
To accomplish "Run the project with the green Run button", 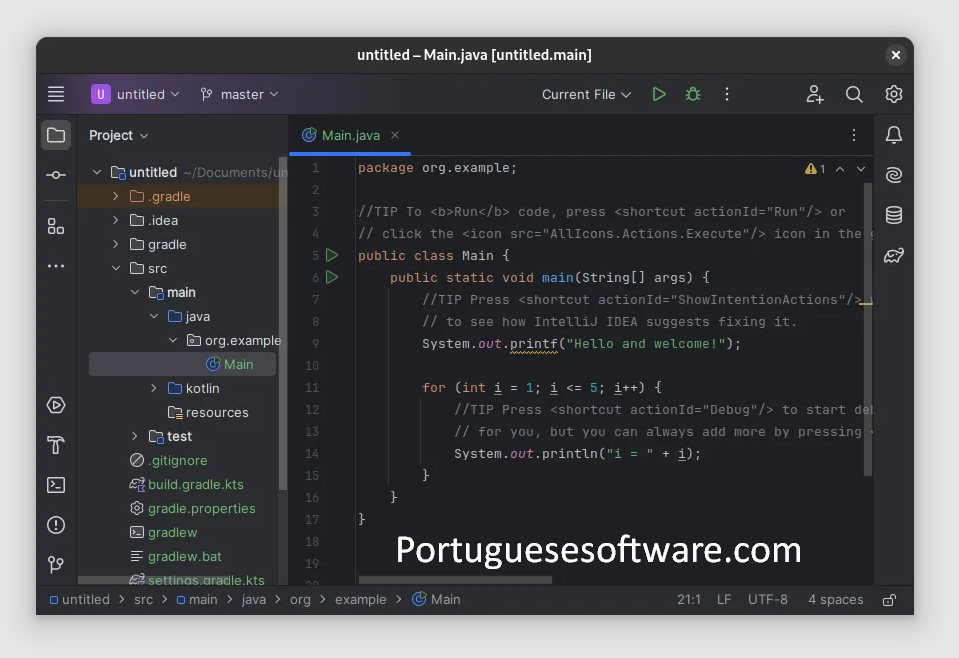I will [659, 94].
